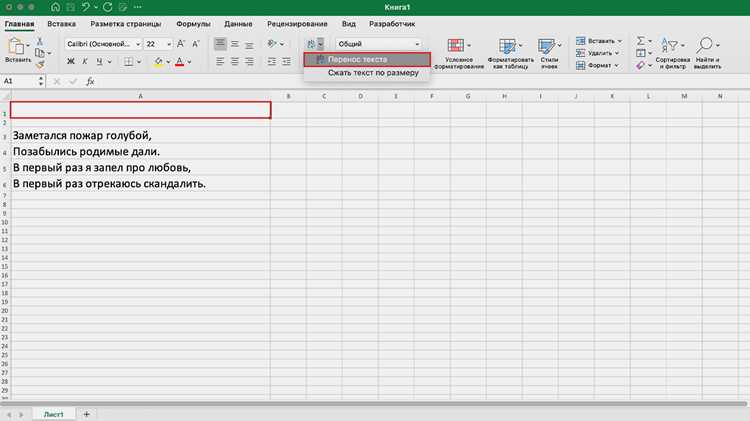Open the font size dropdown showing 22

(x=169, y=44)
